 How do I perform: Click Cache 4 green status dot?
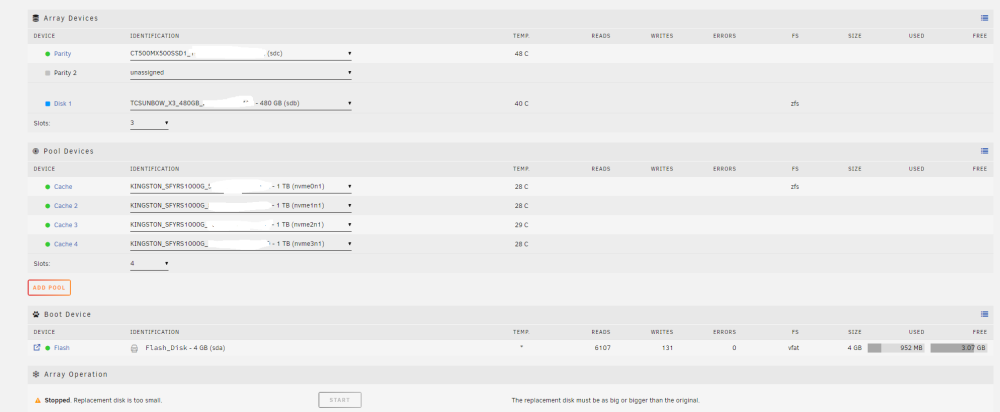pos(48,244)
